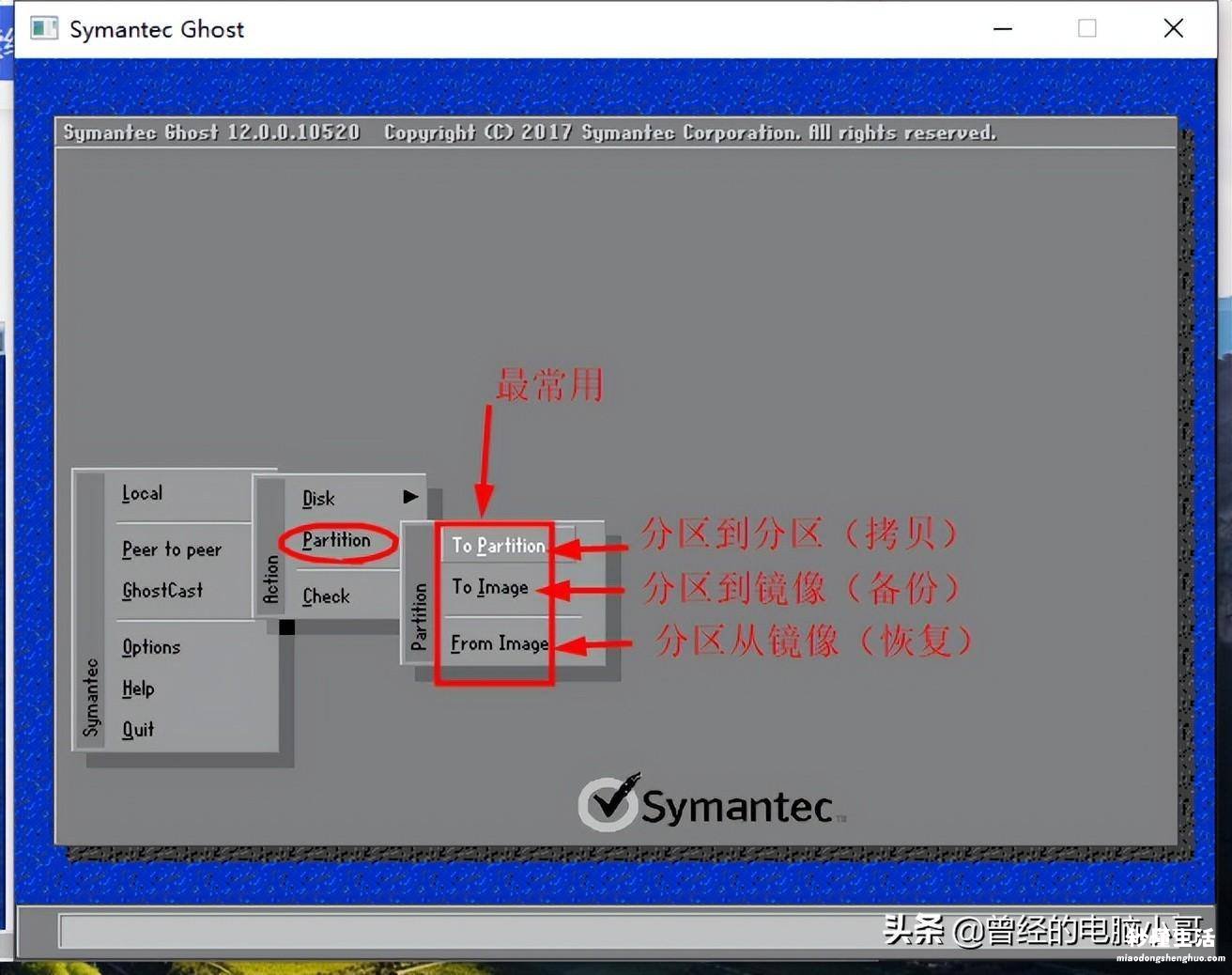Click the empty status bar field
The image size is (1232, 975).
tap(620, 931)
